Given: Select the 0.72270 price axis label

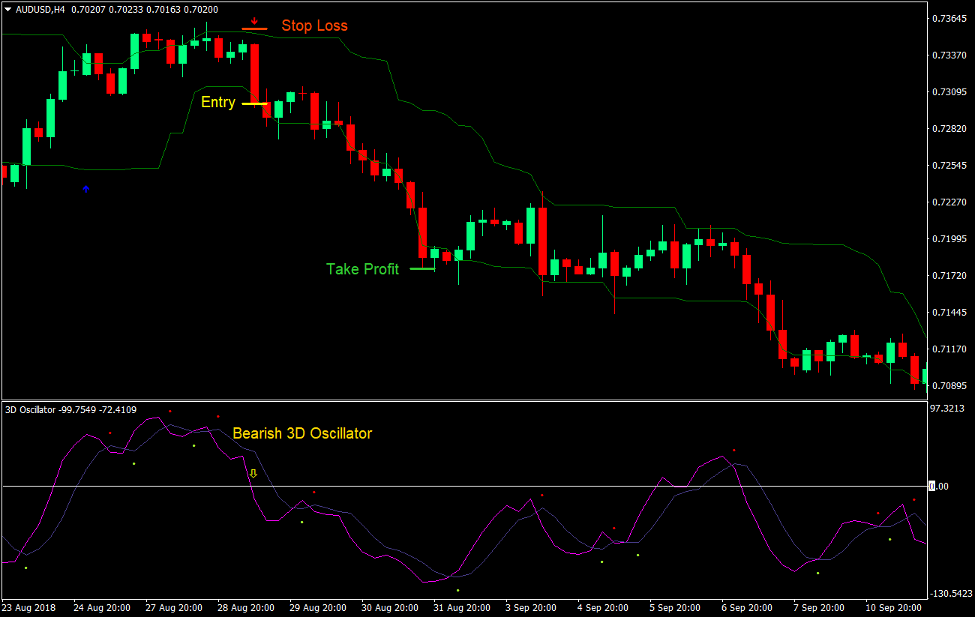Looking at the screenshot, I should point(949,202).
